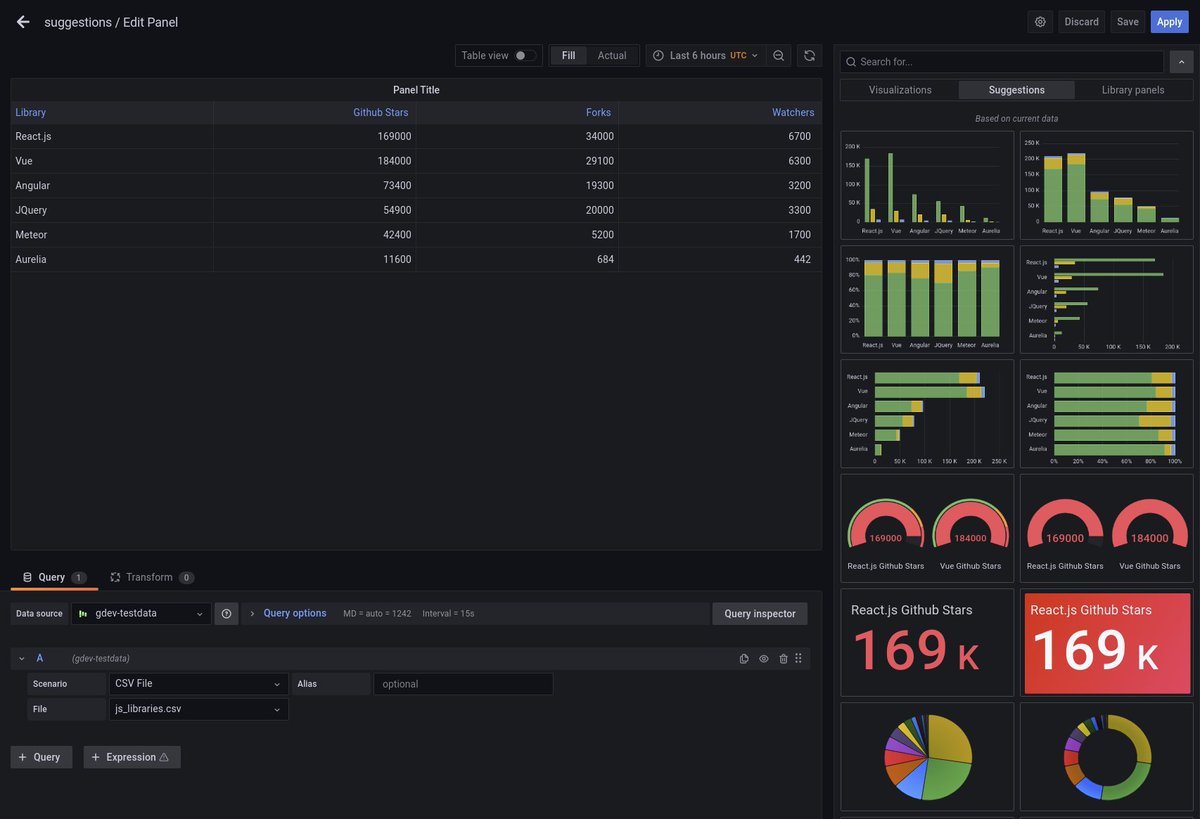This screenshot has height=819, width=1200.
Task: Choose the gauge suggestion with threshold ring
Action: click(927, 528)
